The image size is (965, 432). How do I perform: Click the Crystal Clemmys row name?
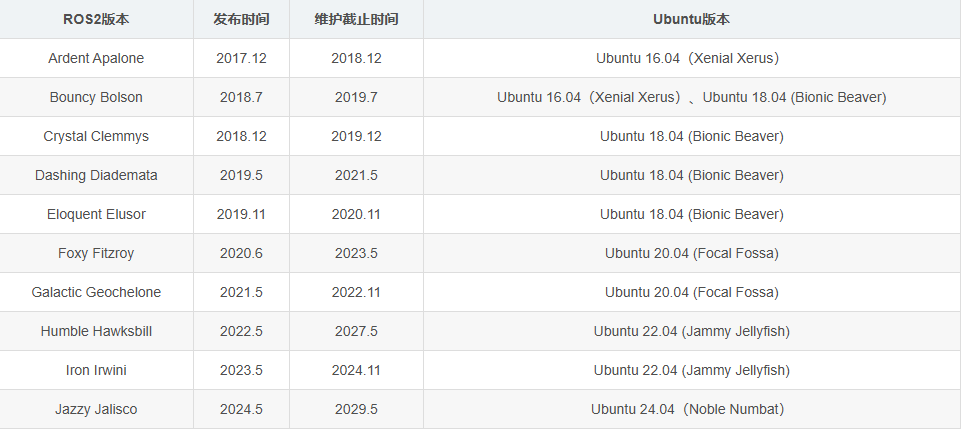tap(96, 136)
